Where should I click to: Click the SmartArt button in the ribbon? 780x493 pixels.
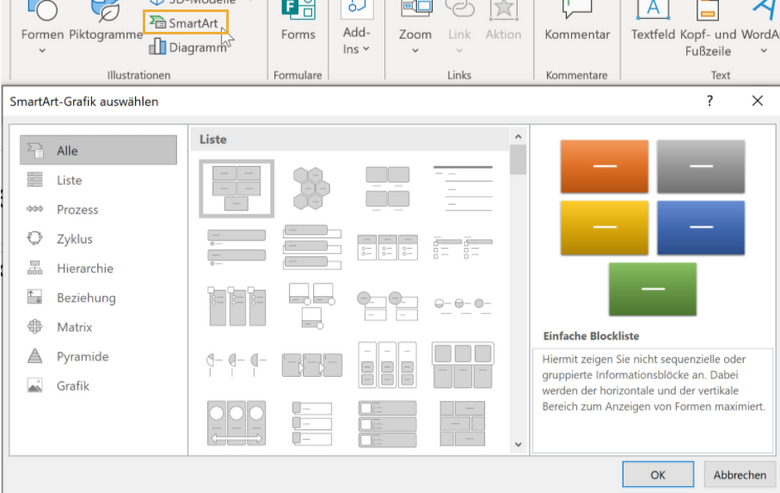click(186, 22)
